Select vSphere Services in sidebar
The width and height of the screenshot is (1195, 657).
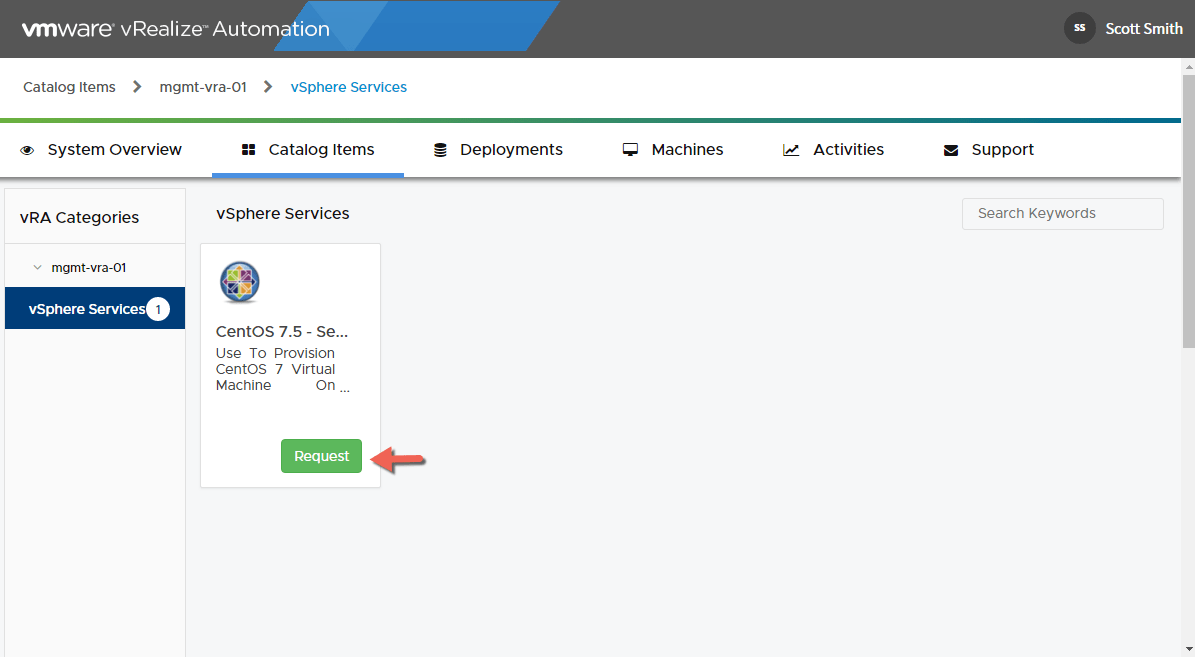87,309
